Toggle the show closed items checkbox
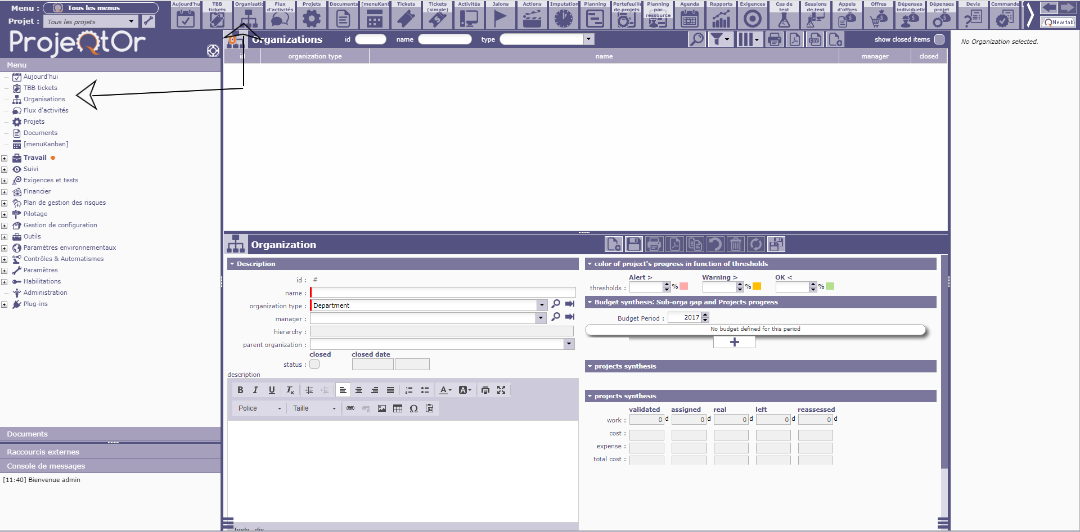Screen dimensions: 1080x532 coord(938,39)
